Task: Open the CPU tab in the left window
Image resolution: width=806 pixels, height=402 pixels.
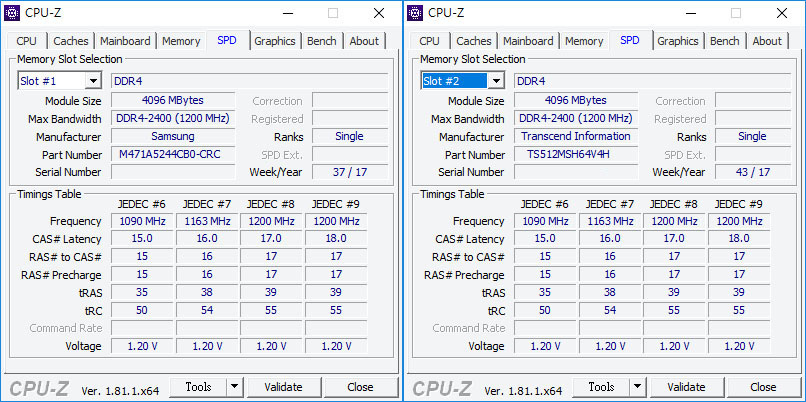Action: point(27,41)
